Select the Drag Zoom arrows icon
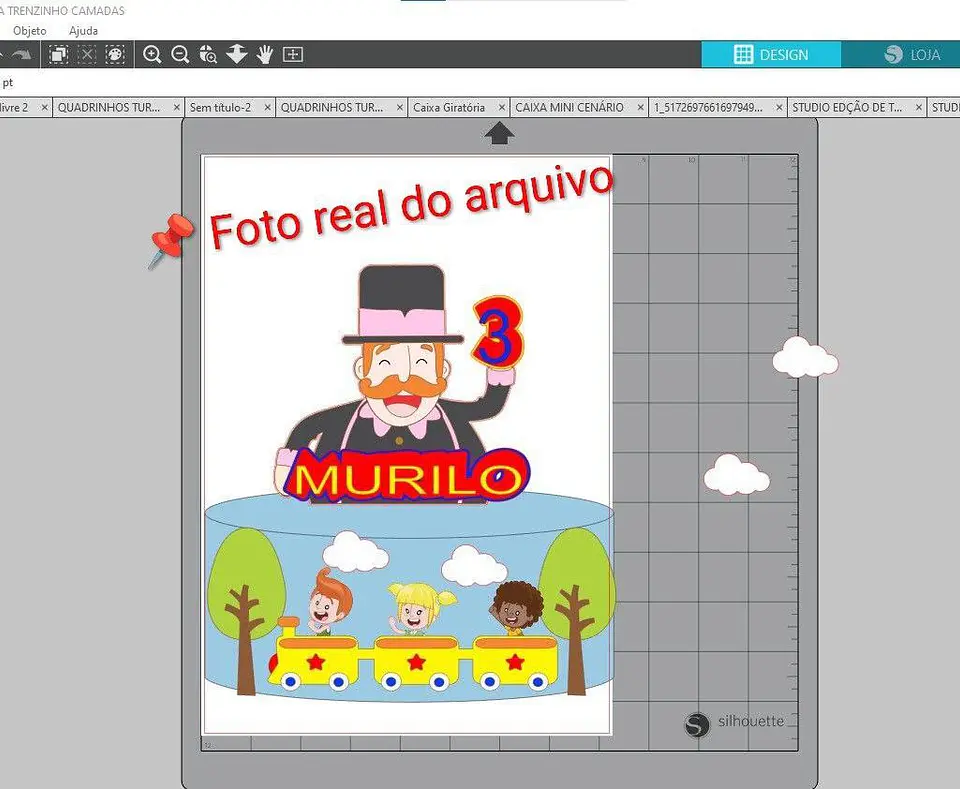This screenshot has height=789, width=960. click(x=236, y=54)
